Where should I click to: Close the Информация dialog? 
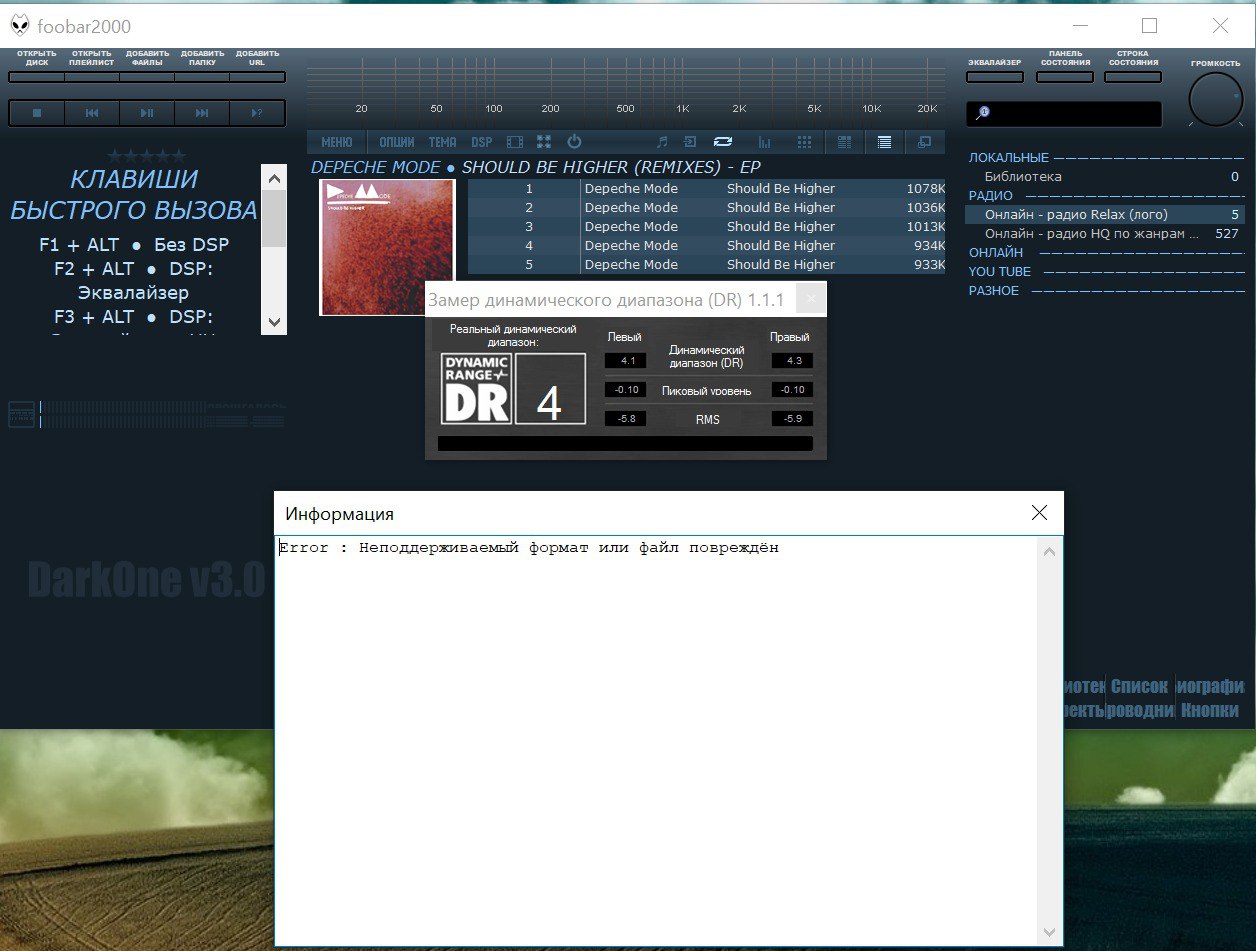point(1039,513)
